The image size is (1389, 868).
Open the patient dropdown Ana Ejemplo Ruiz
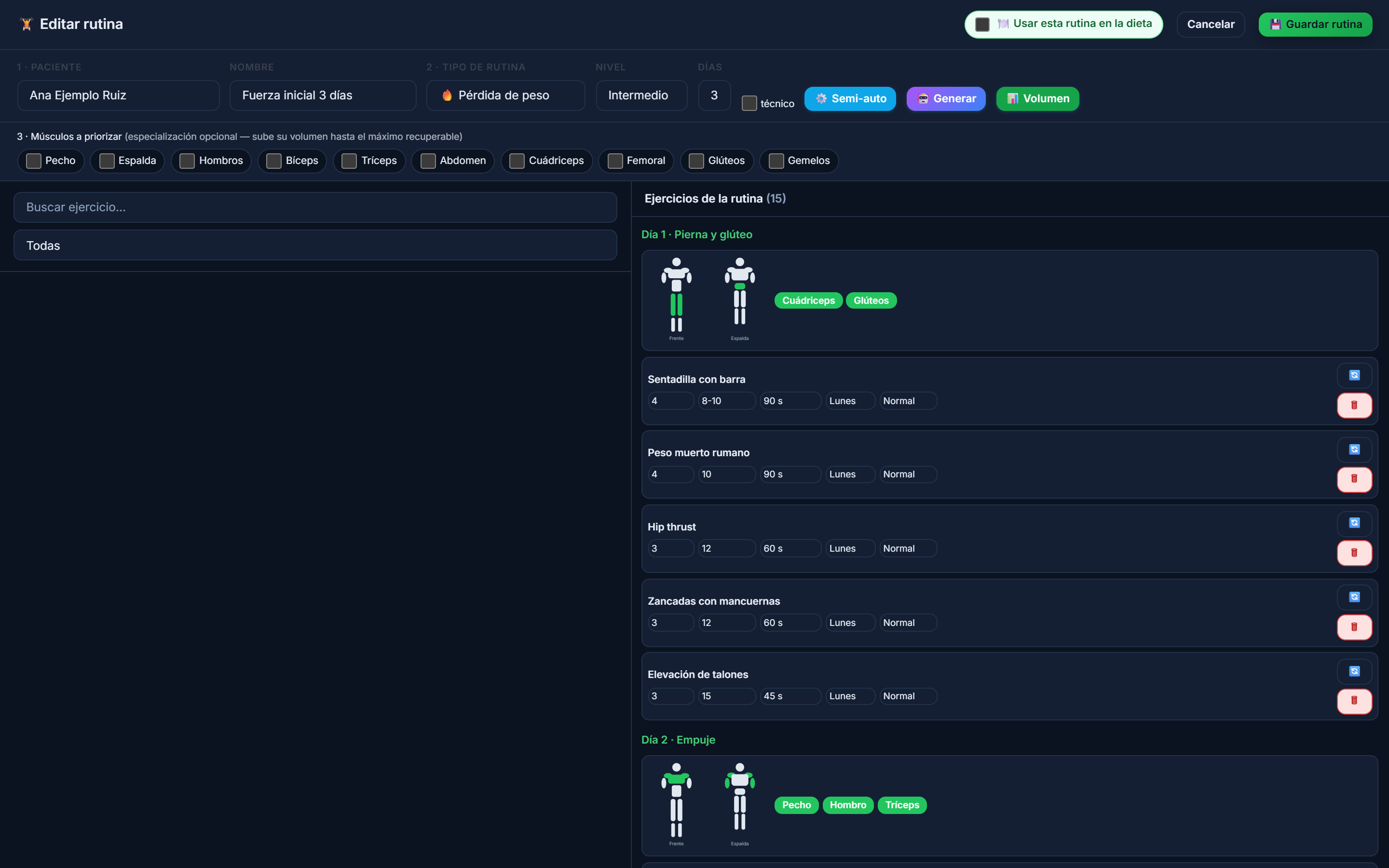[x=118, y=95]
